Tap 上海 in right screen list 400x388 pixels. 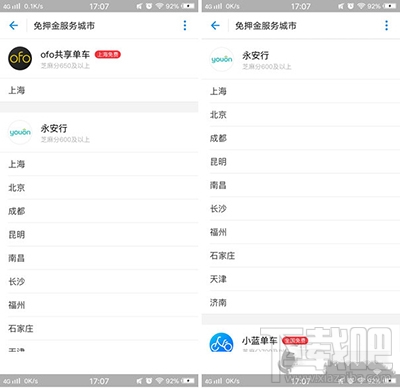point(301,91)
